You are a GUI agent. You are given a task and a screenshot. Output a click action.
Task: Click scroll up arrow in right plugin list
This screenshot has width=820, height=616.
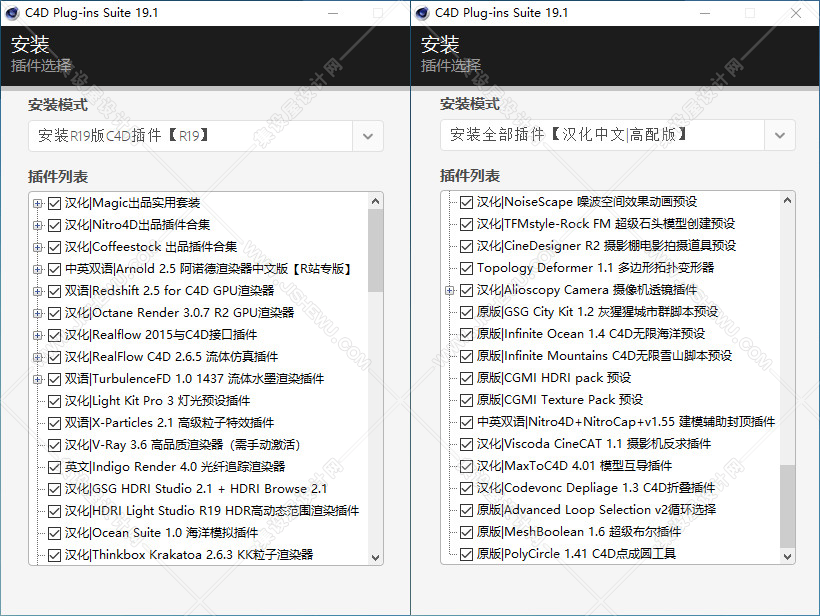point(787,200)
